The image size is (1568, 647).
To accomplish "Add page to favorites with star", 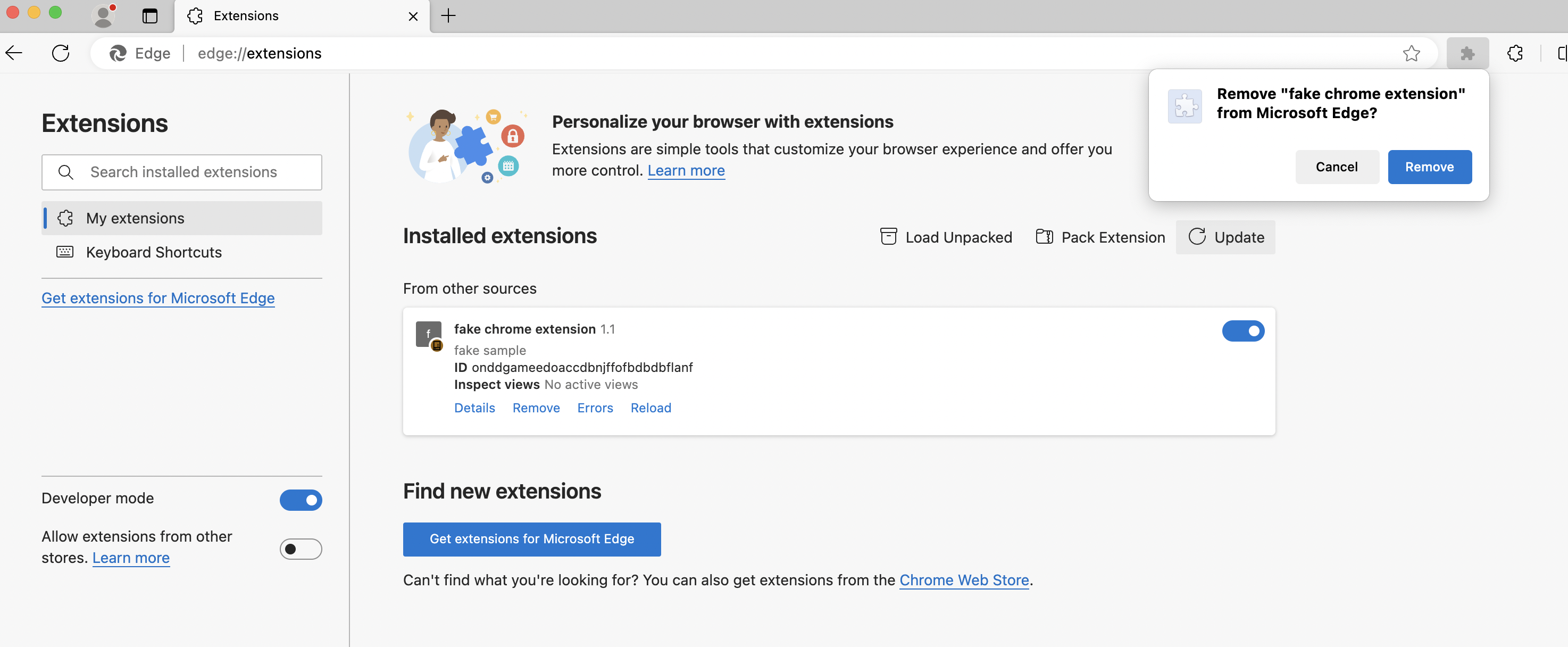I will coord(1412,54).
